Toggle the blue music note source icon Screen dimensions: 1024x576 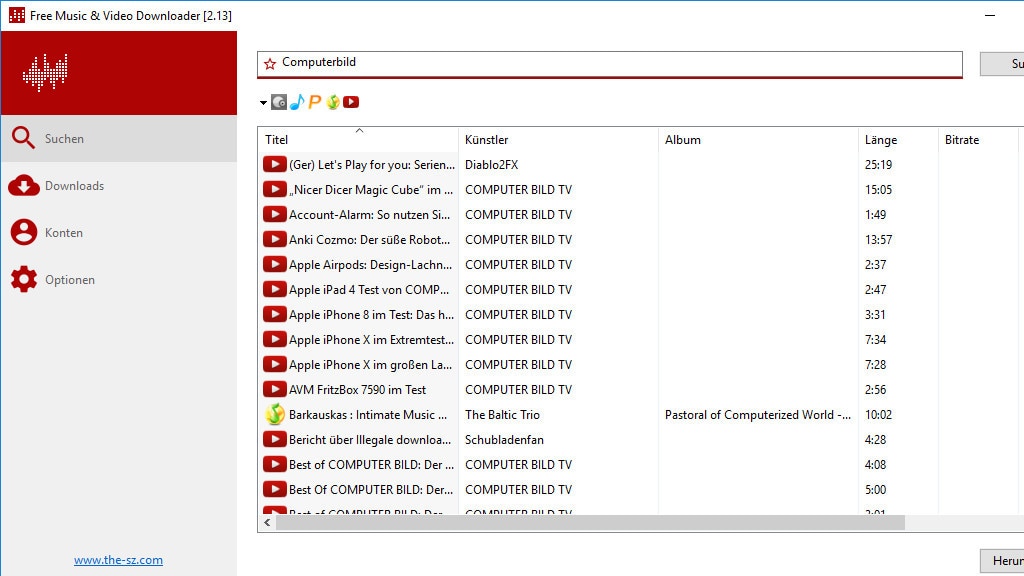point(297,102)
